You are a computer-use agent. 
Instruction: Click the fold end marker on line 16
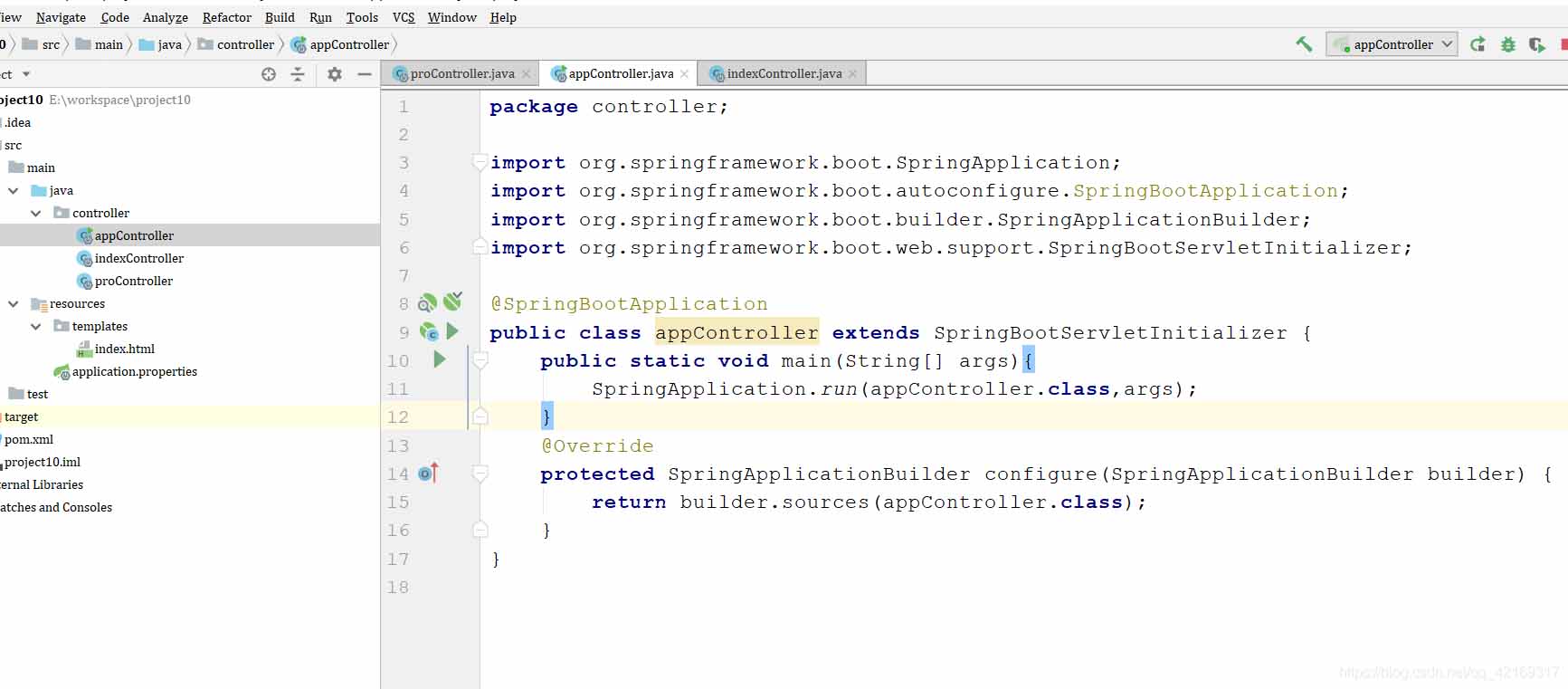pyautogui.click(x=480, y=530)
